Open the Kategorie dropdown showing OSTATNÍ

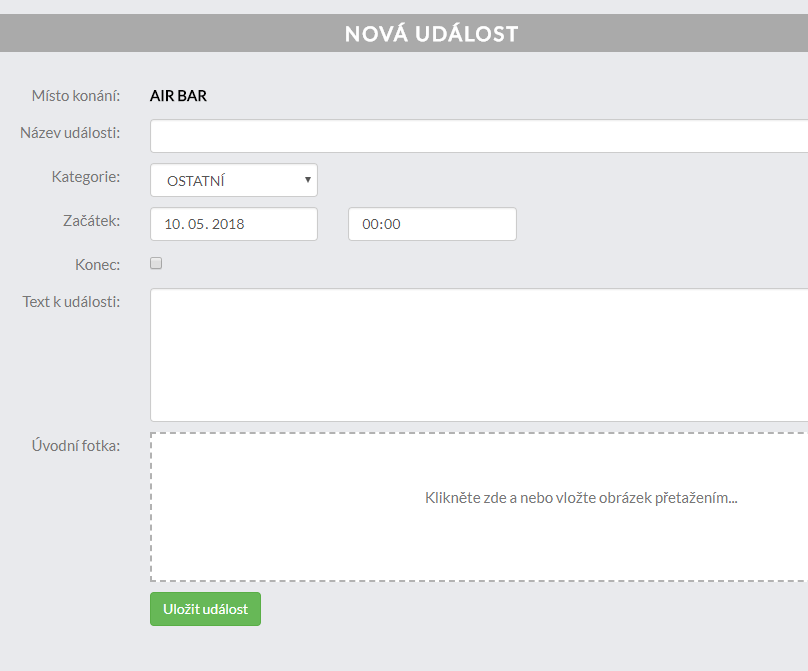(x=233, y=180)
